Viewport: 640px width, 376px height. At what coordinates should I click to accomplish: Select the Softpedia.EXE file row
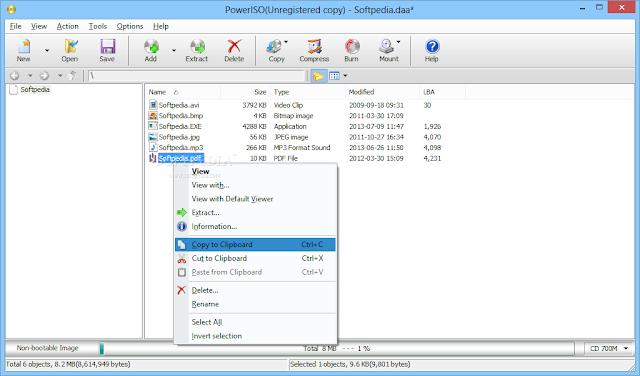[295, 127]
